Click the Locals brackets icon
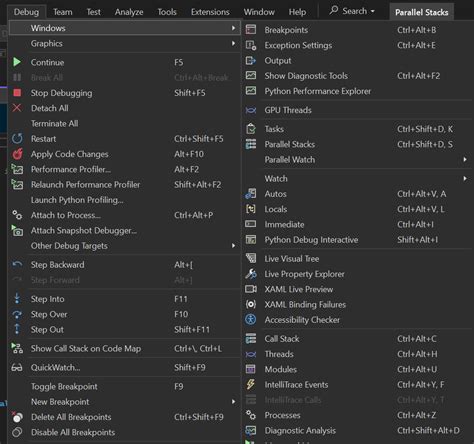Image resolution: width=474 pixels, height=444 pixels. tap(251, 209)
